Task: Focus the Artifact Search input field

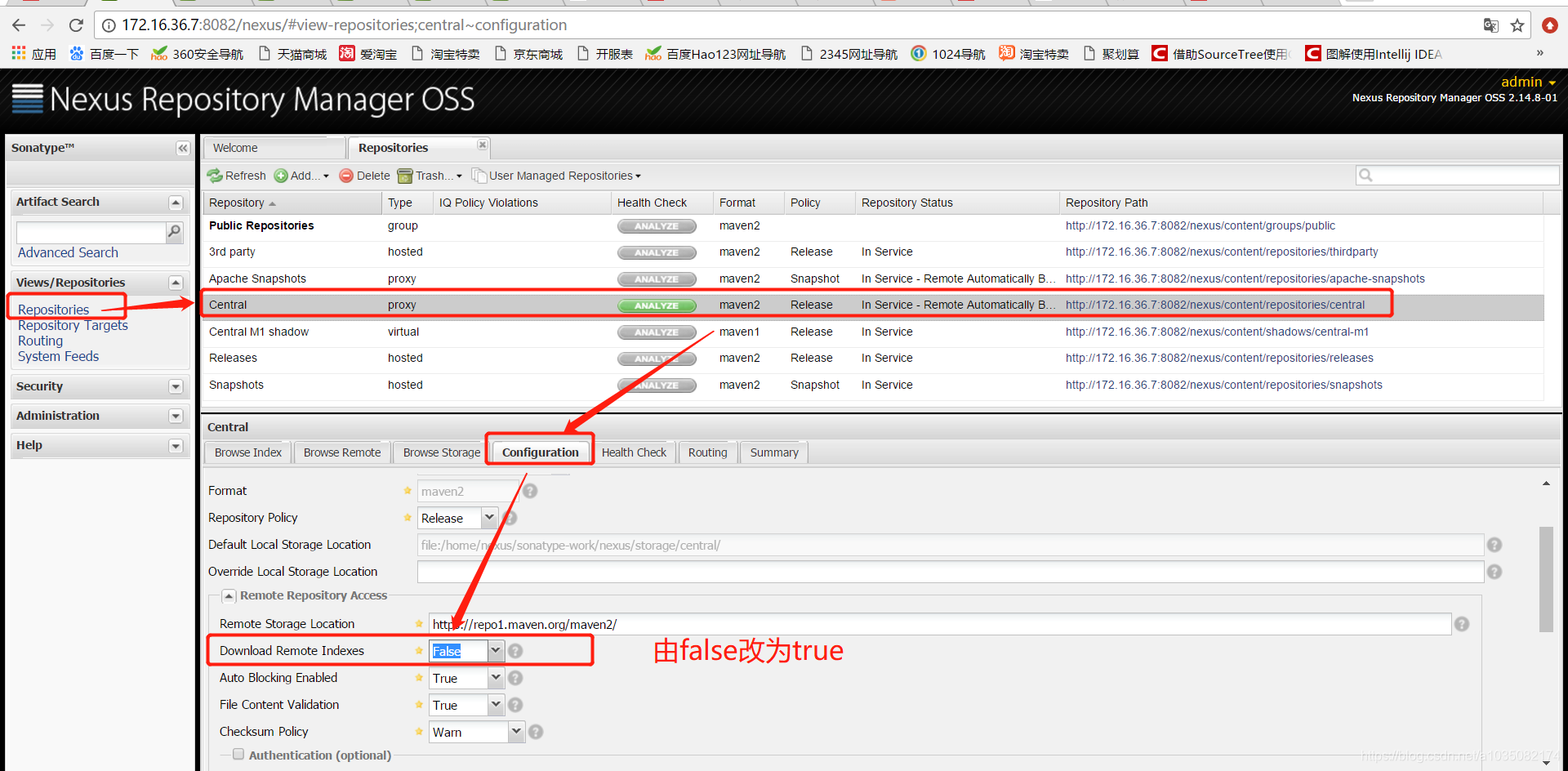Action: [x=91, y=233]
